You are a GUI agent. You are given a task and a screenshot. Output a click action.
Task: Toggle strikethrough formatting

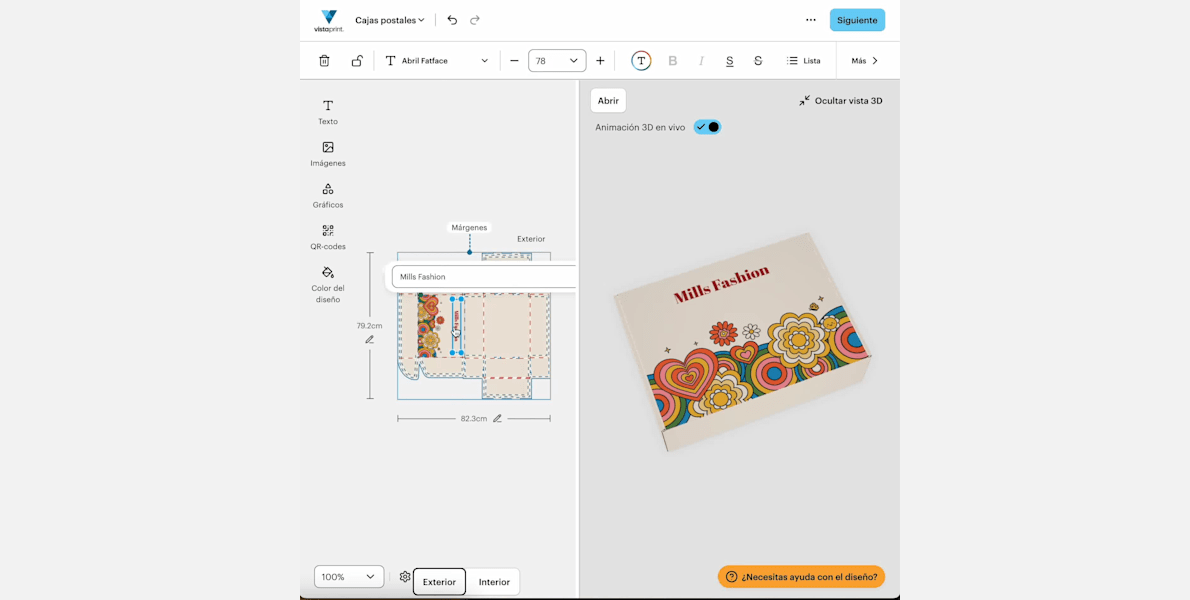[757, 61]
